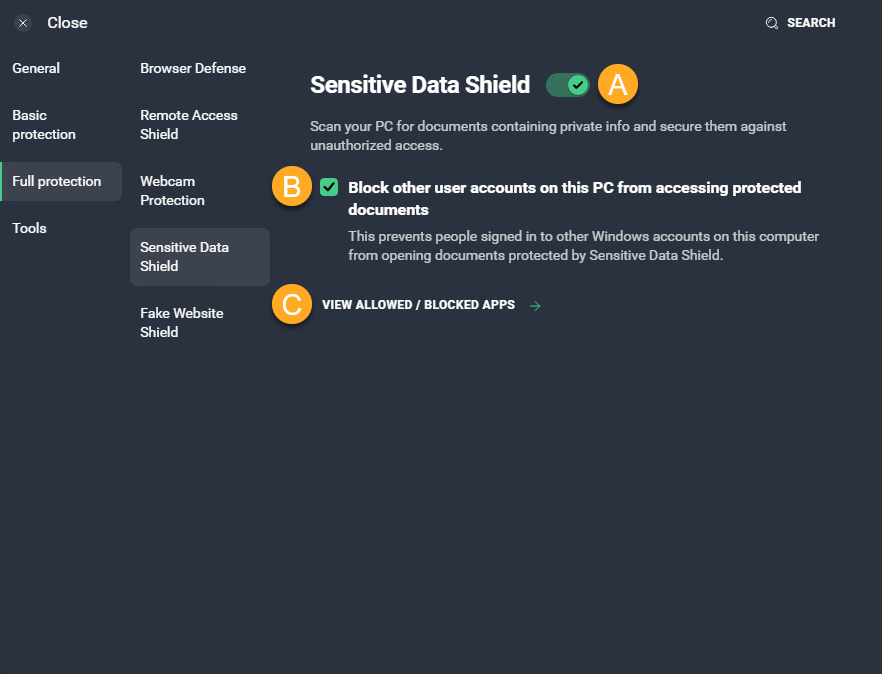Disable the Sensitive Data Shield toggle
This screenshot has width=882, height=674.
pyautogui.click(x=568, y=85)
